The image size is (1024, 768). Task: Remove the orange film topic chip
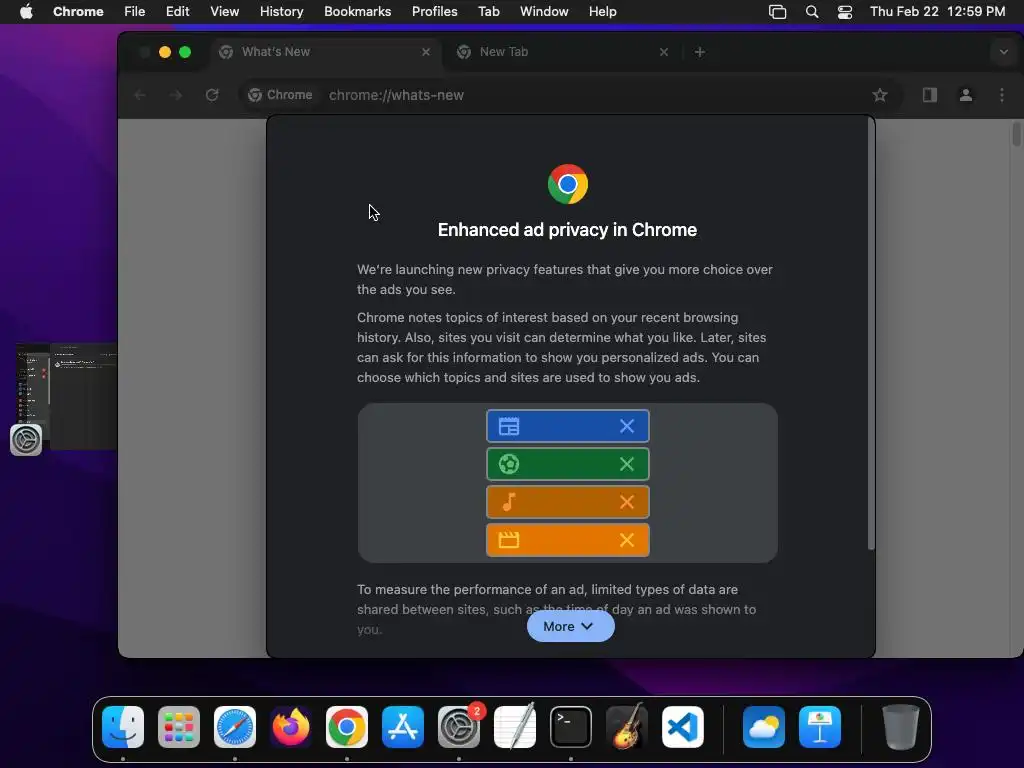pyautogui.click(x=627, y=540)
